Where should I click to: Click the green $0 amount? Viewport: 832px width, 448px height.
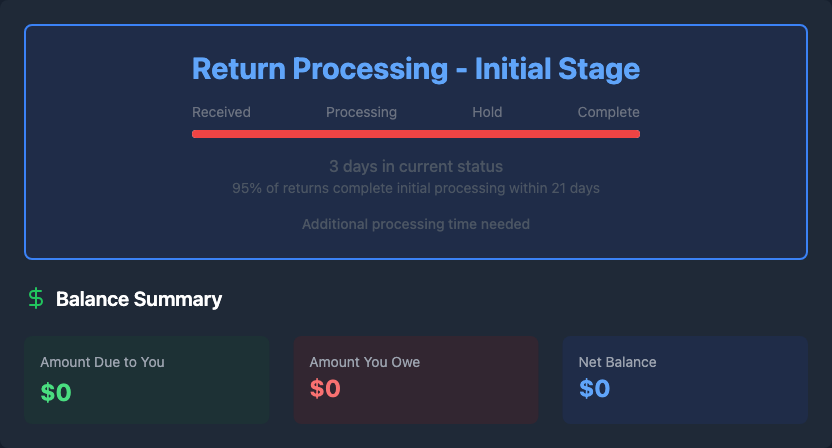[x=56, y=392]
